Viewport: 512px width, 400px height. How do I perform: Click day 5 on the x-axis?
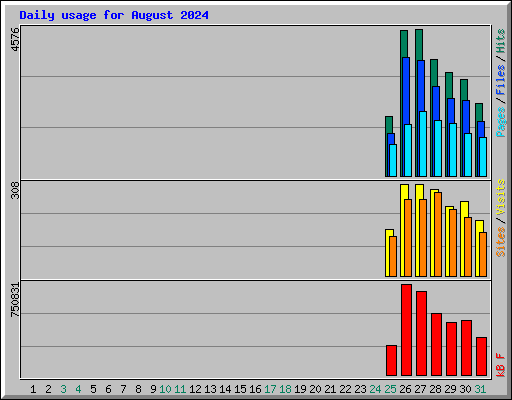tap(93, 389)
